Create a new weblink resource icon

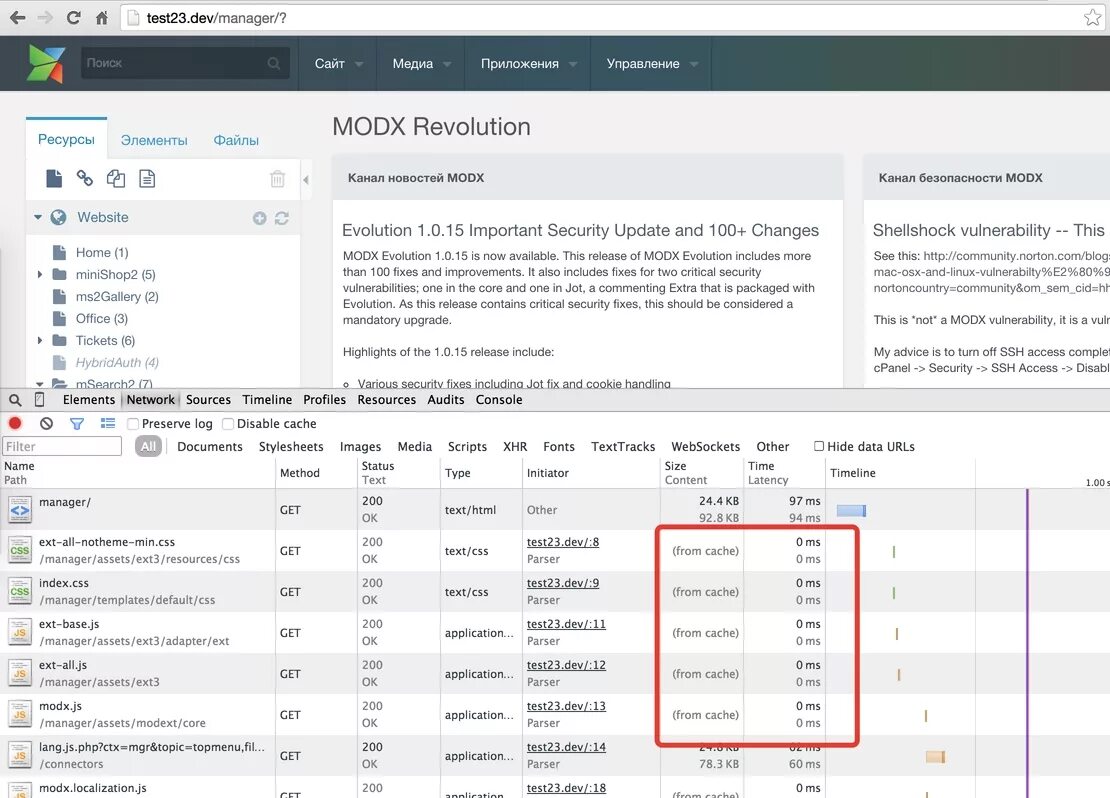tap(84, 178)
